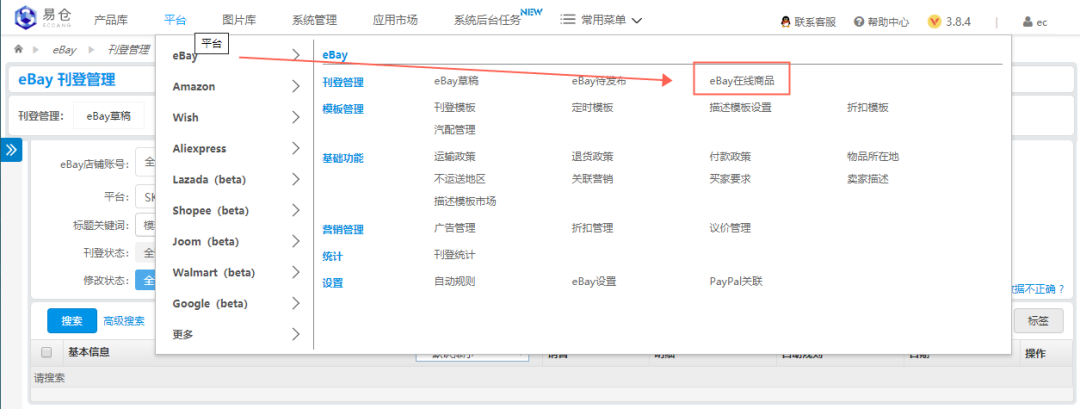Open 广告管理 menu entry
The height and width of the screenshot is (409, 1080).
click(455, 228)
